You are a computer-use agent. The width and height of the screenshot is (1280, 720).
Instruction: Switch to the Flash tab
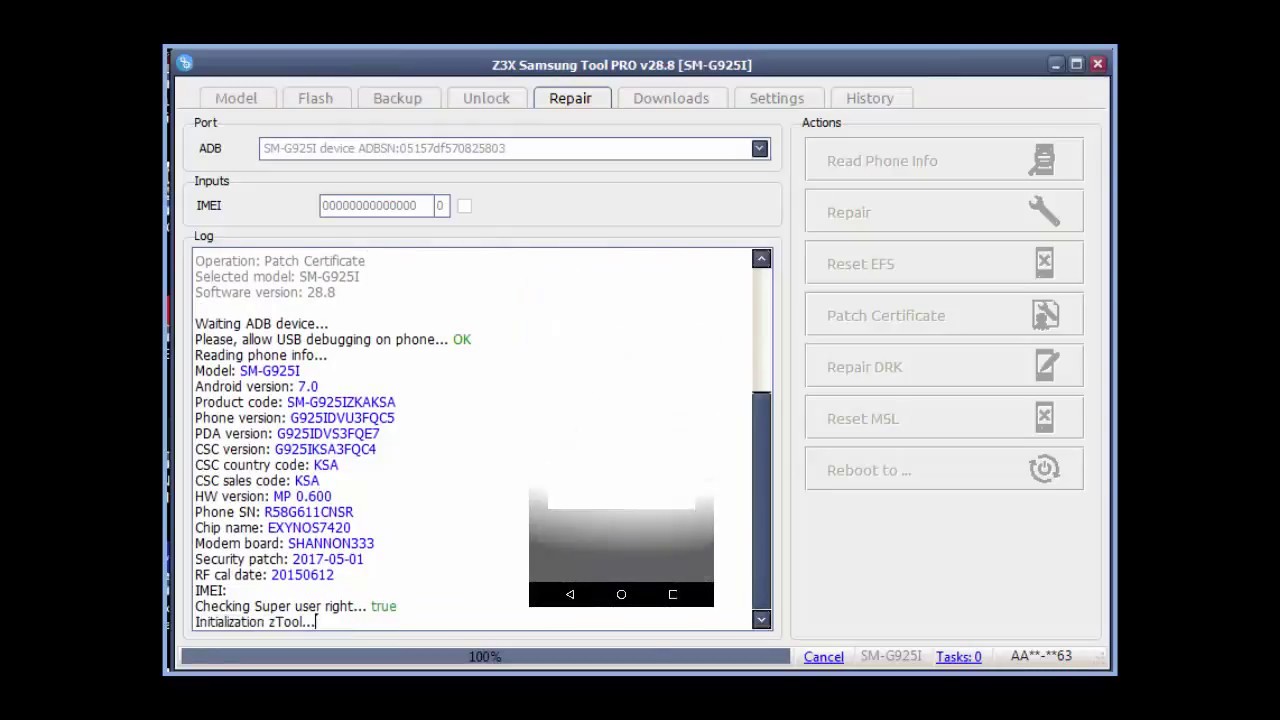pos(315,98)
